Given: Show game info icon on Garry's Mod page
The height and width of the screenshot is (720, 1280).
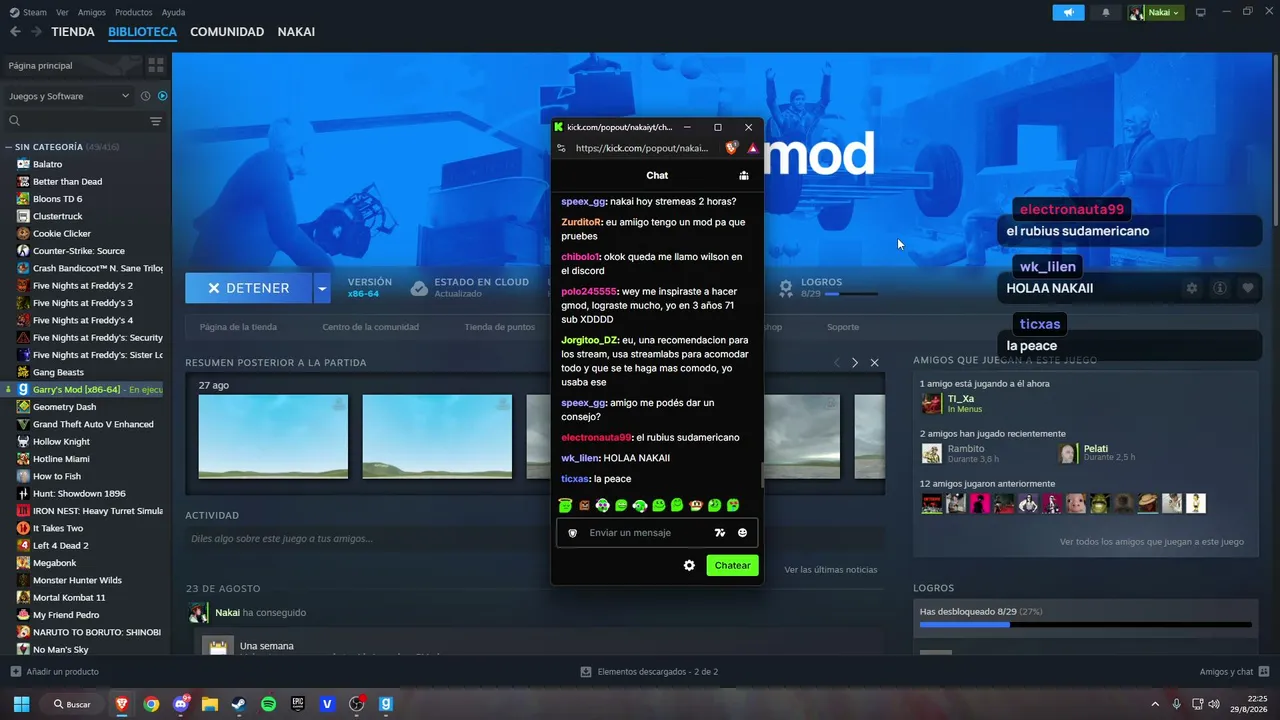Looking at the screenshot, I should coord(1220,288).
